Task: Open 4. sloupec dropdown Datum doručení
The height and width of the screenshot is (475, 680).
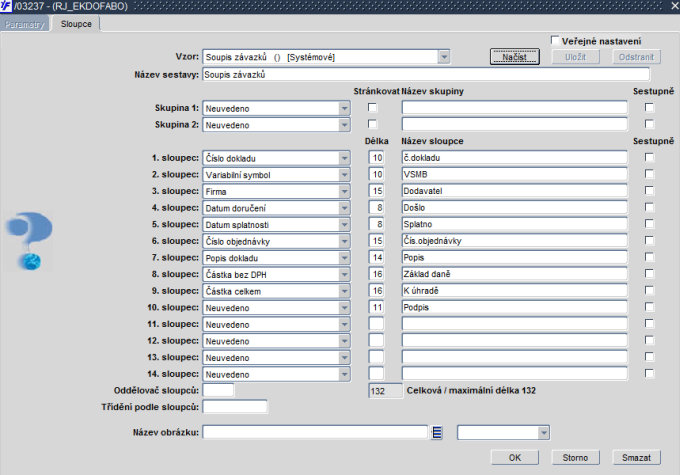Action: click(x=344, y=208)
